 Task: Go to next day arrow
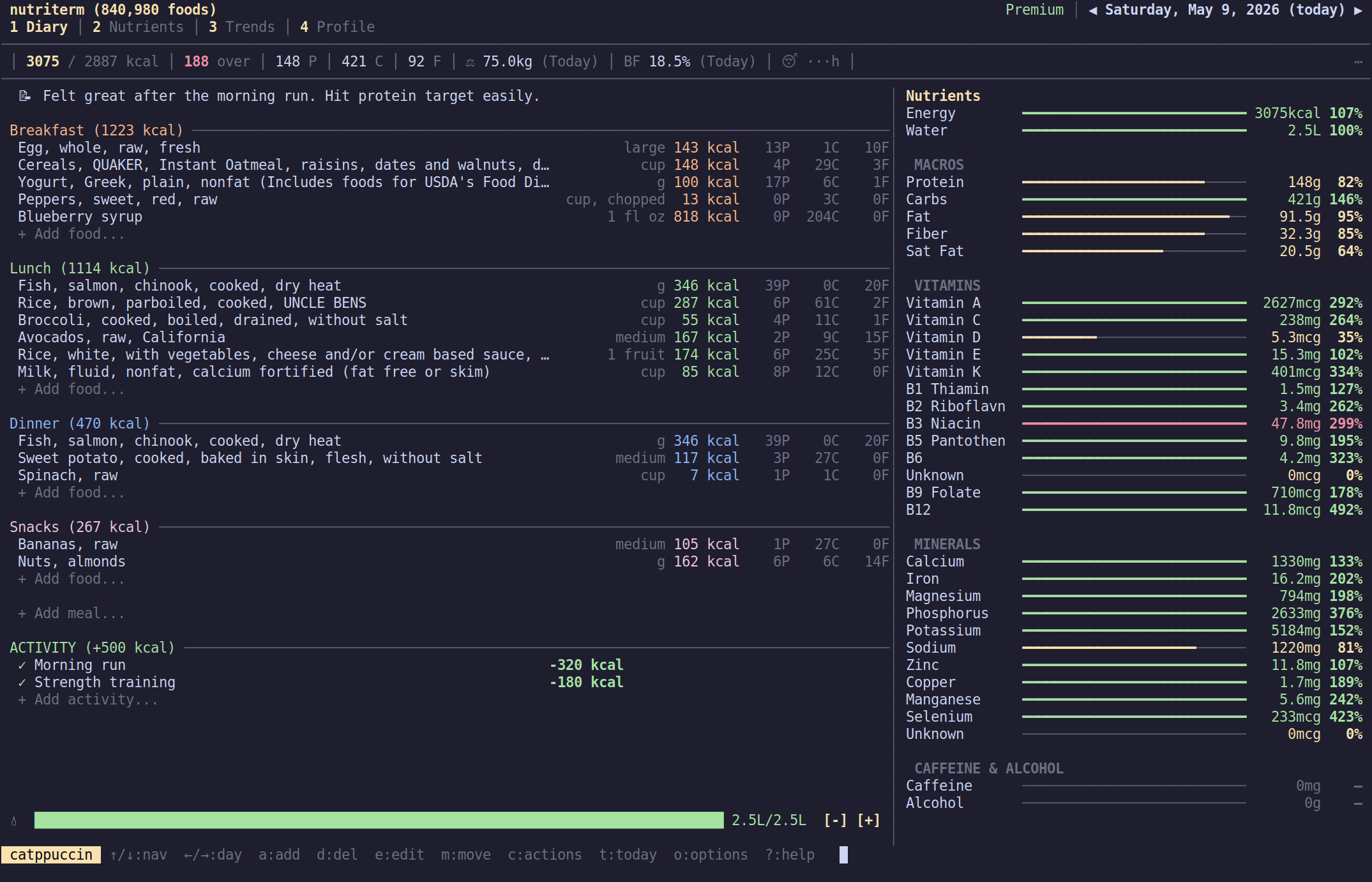click(1358, 10)
